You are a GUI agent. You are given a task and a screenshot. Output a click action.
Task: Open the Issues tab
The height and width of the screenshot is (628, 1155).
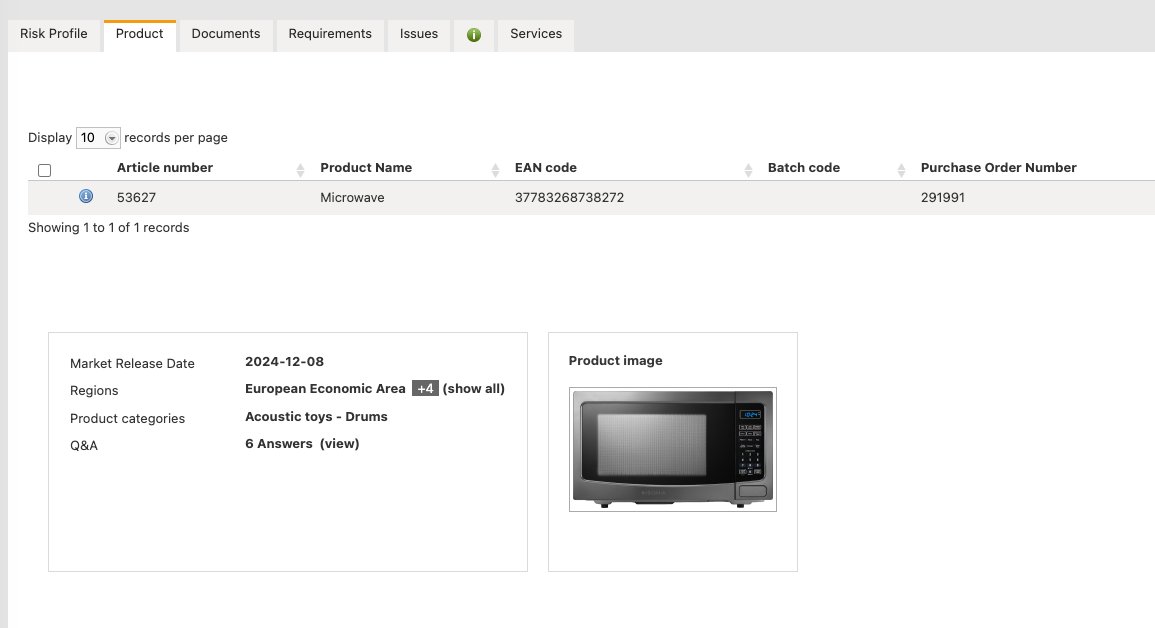point(418,34)
